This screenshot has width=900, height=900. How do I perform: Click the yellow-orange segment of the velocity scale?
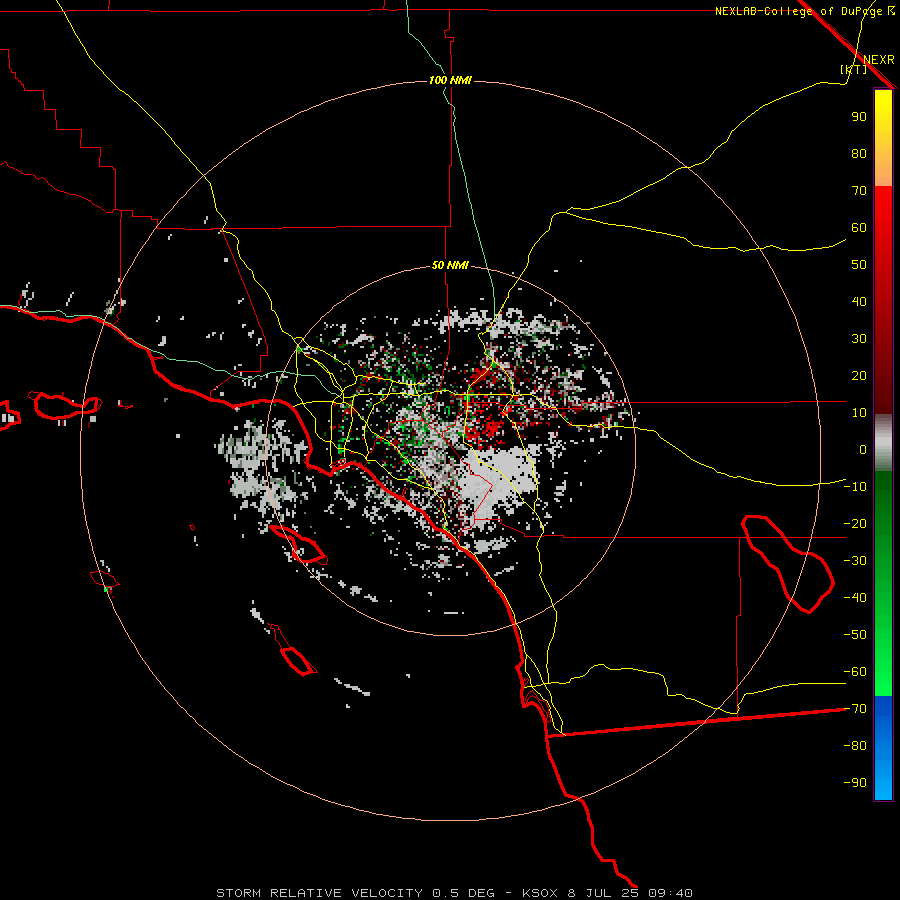(x=883, y=138)
